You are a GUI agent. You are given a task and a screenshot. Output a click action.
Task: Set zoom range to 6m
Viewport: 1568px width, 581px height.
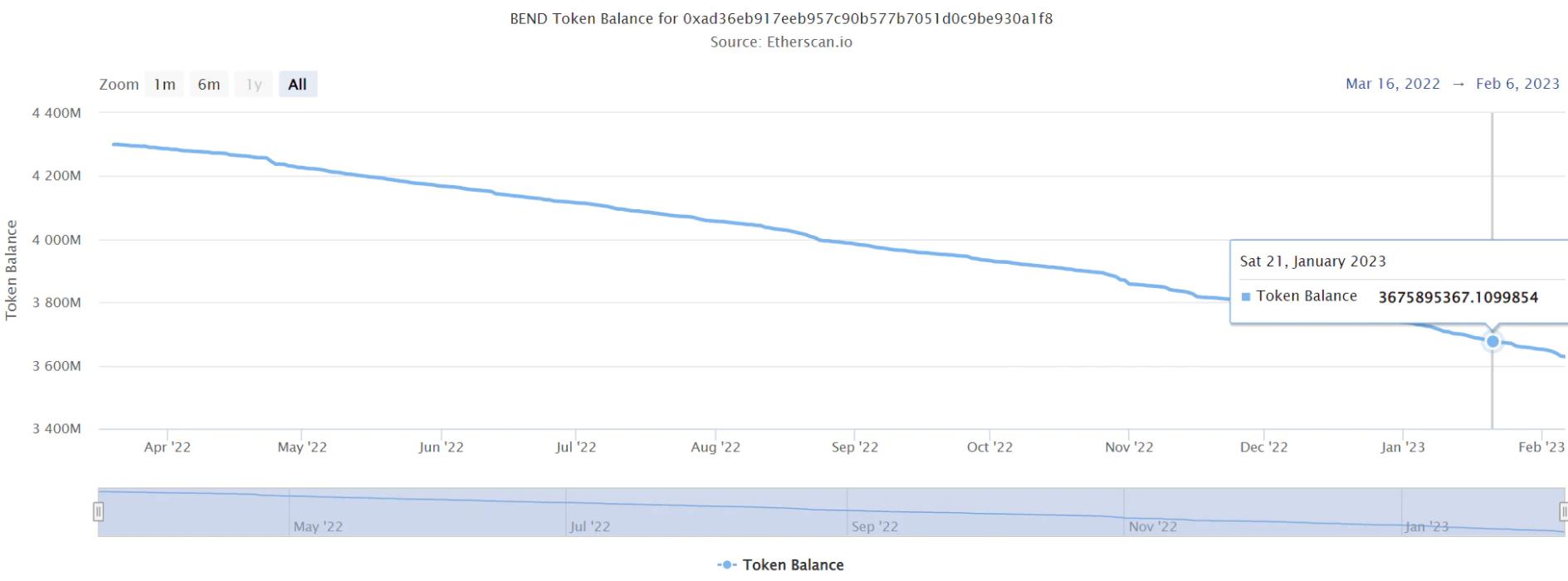(209, 85)
